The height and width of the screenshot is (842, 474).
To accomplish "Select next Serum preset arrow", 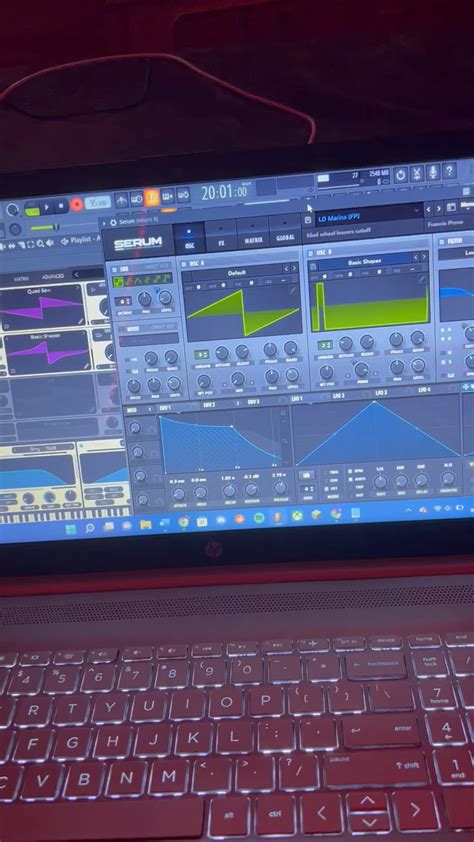I will pos(439,209).
